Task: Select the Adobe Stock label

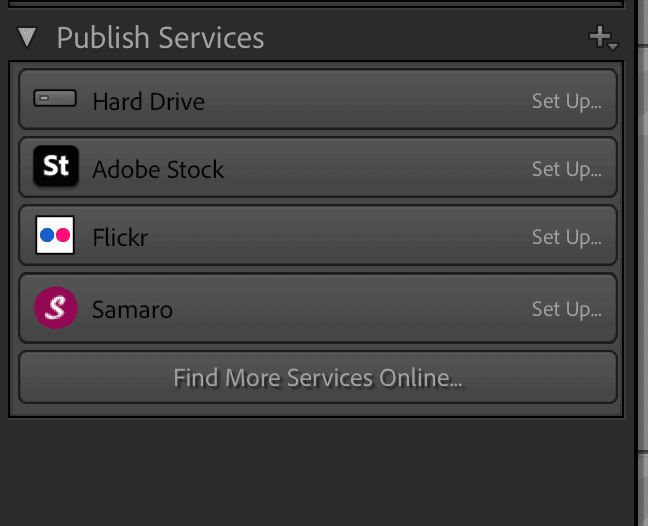Action: (x=158, y=169)
